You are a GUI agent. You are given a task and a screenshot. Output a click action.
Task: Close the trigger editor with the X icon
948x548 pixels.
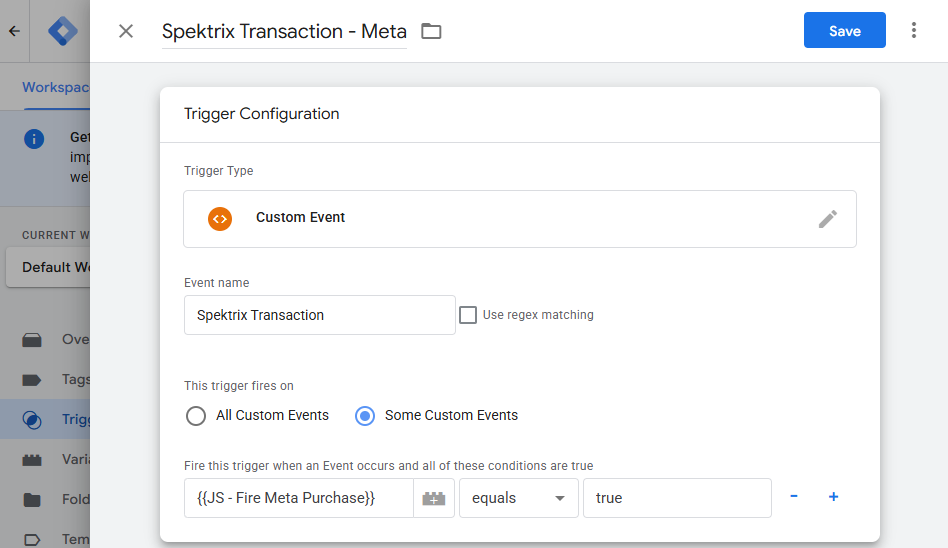(126, 31)
